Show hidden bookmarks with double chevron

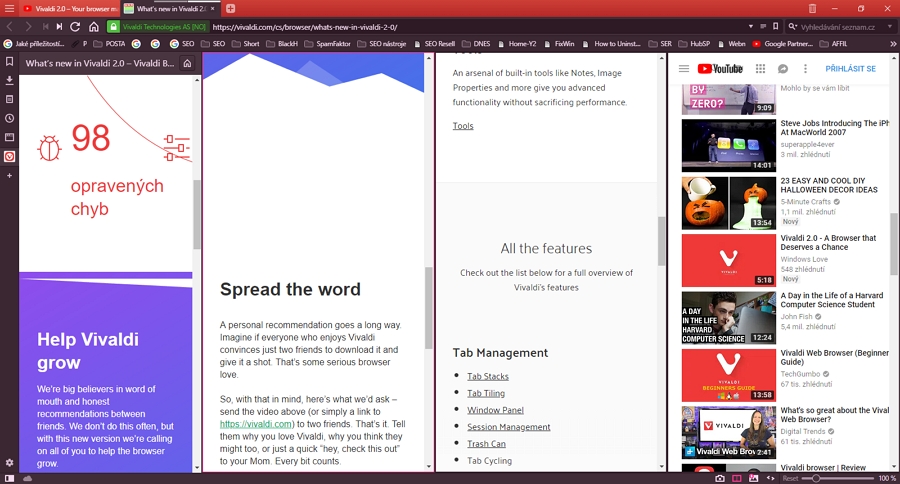point(893,44)
